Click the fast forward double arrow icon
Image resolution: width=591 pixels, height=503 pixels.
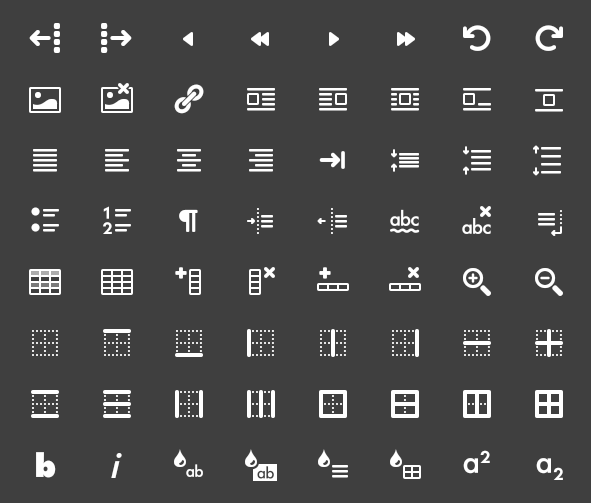coord(406,39)
